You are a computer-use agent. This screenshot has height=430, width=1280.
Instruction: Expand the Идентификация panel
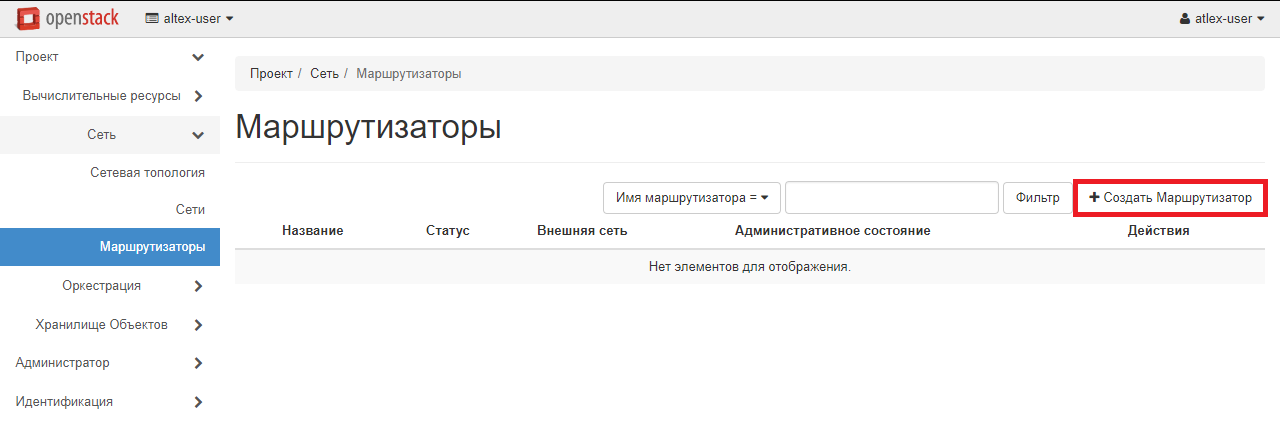(110, 401)
